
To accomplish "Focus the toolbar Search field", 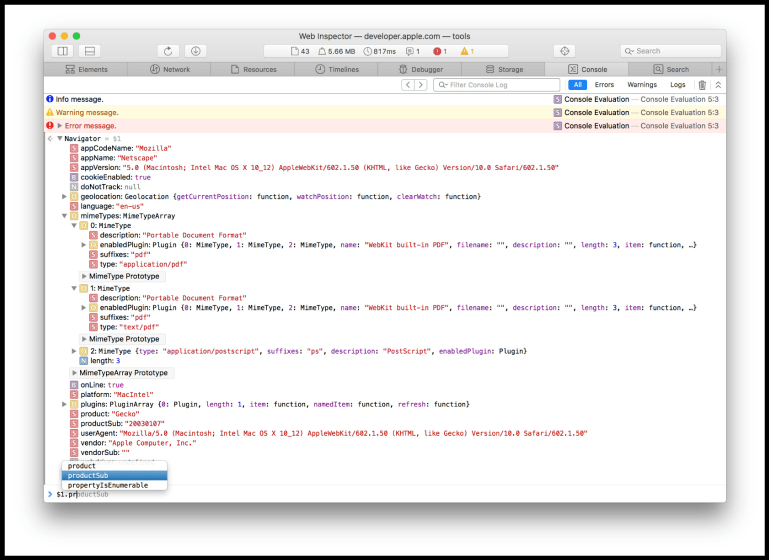I will pos(670,51).
